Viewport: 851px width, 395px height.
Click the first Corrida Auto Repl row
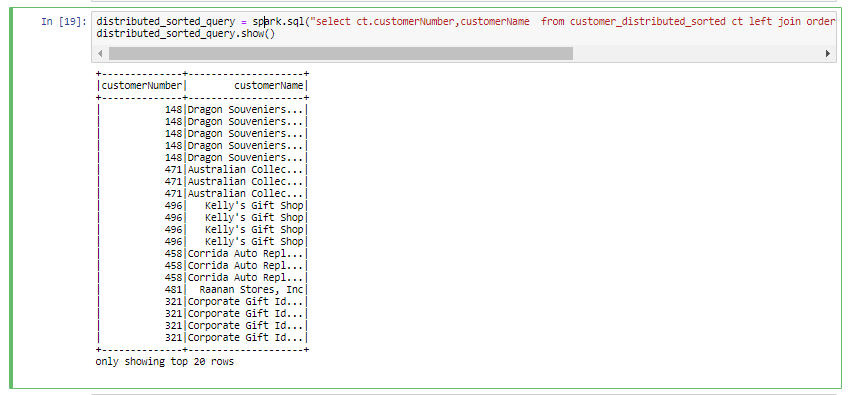tap(201, 253)
